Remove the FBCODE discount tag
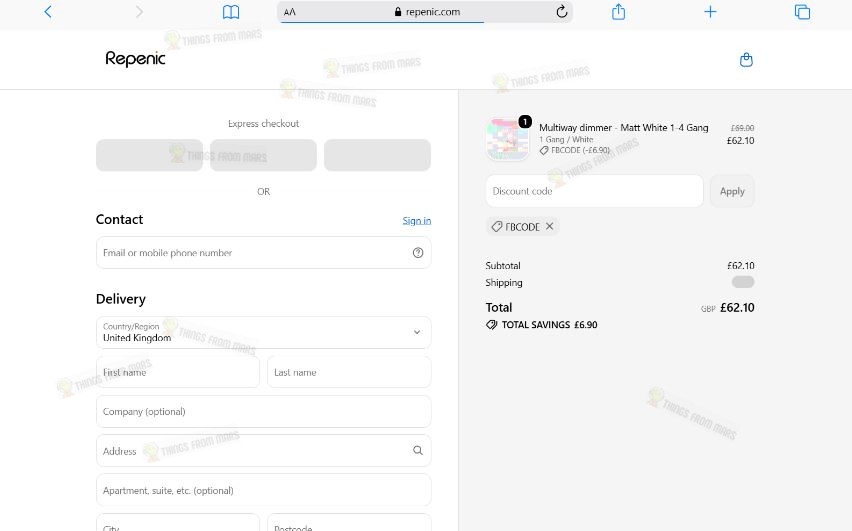Screen dimensions: 852x531 coord(550,226)
